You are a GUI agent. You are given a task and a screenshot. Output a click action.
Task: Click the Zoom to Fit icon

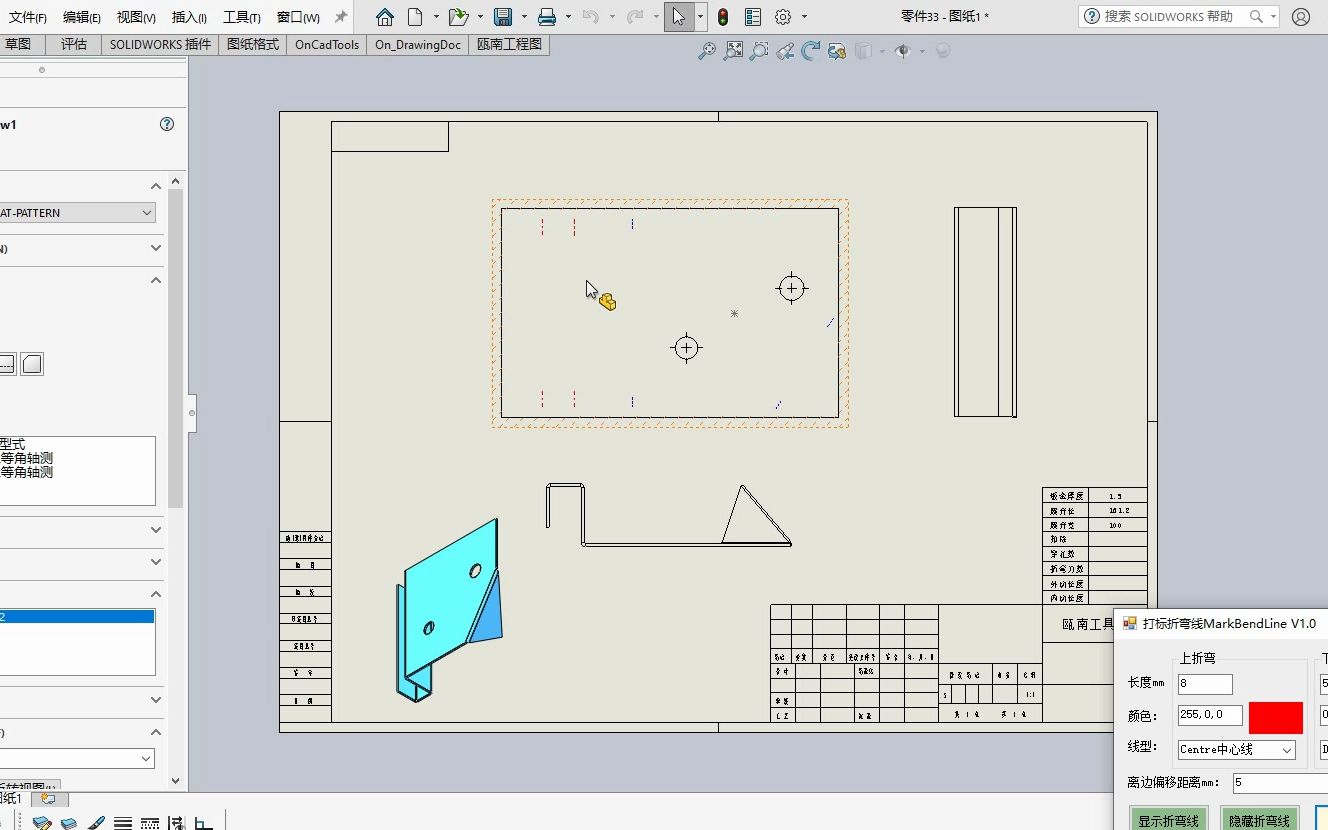734,51
